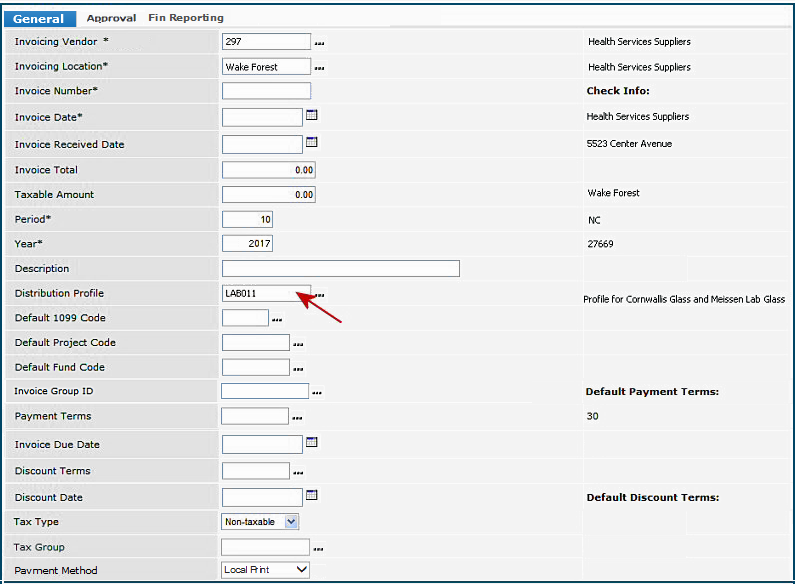
Task: Click the Invoice Total field
Action: (268, 170)
